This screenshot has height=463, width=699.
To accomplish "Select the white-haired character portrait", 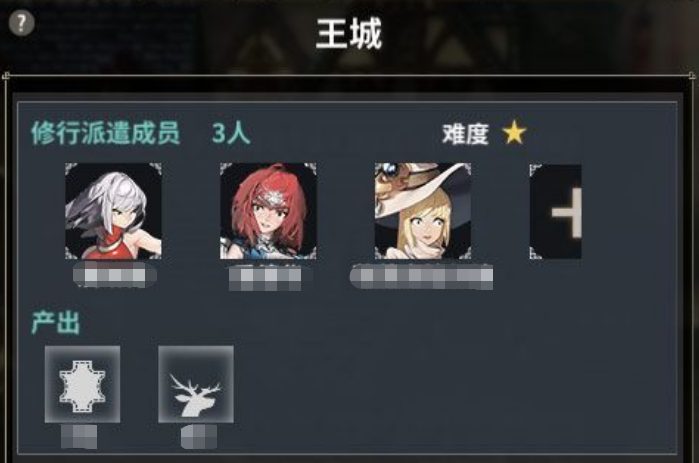I will [113, 211].
